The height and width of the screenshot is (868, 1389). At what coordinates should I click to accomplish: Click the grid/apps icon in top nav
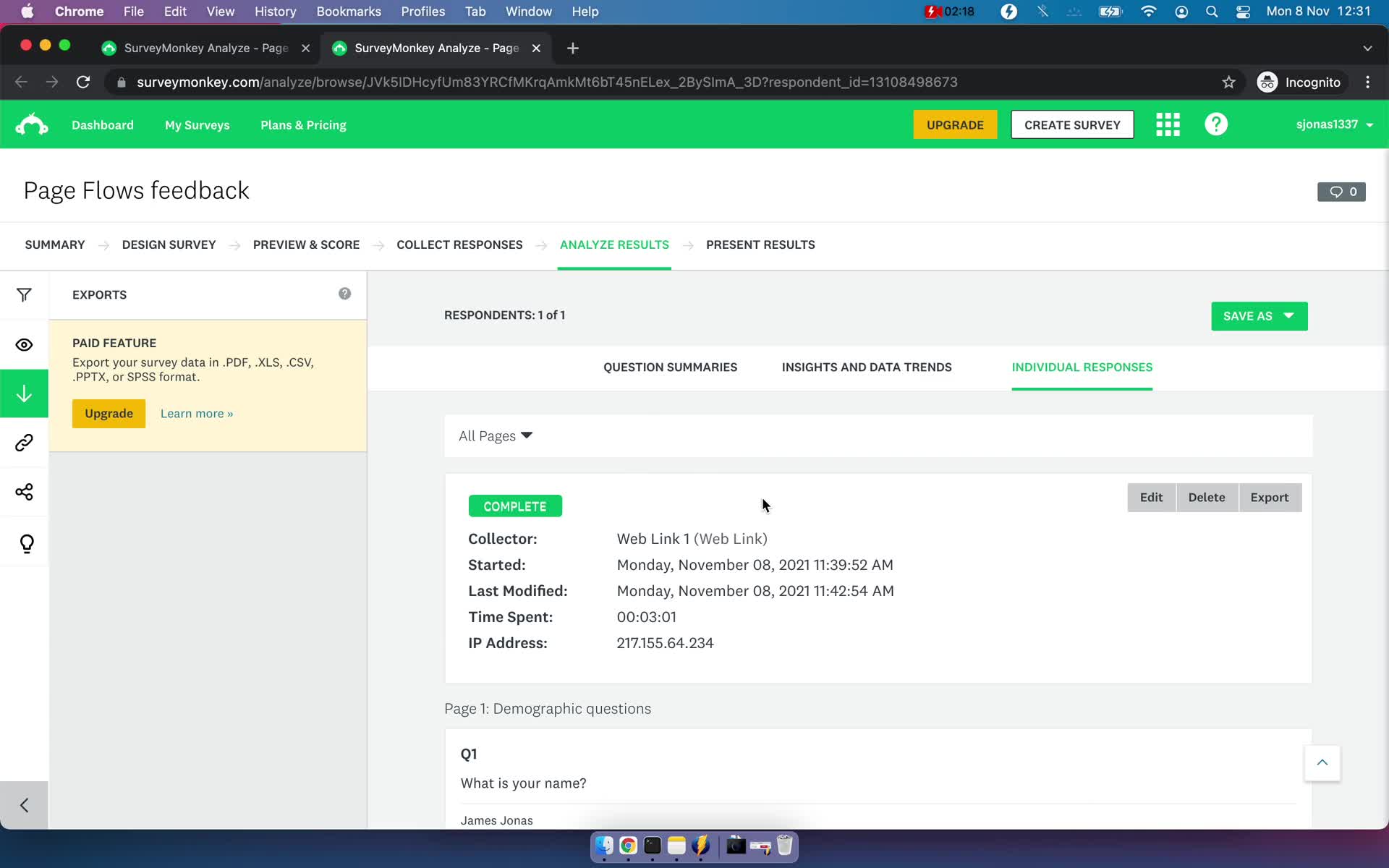pos(1167,124)
